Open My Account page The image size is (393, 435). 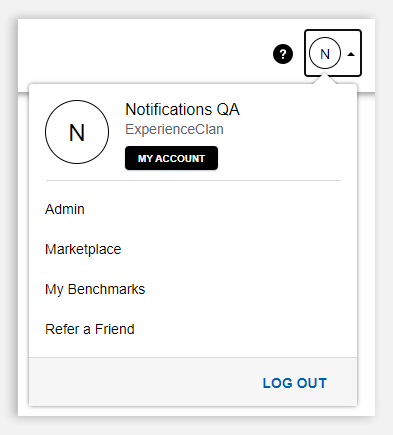[171, 158]
